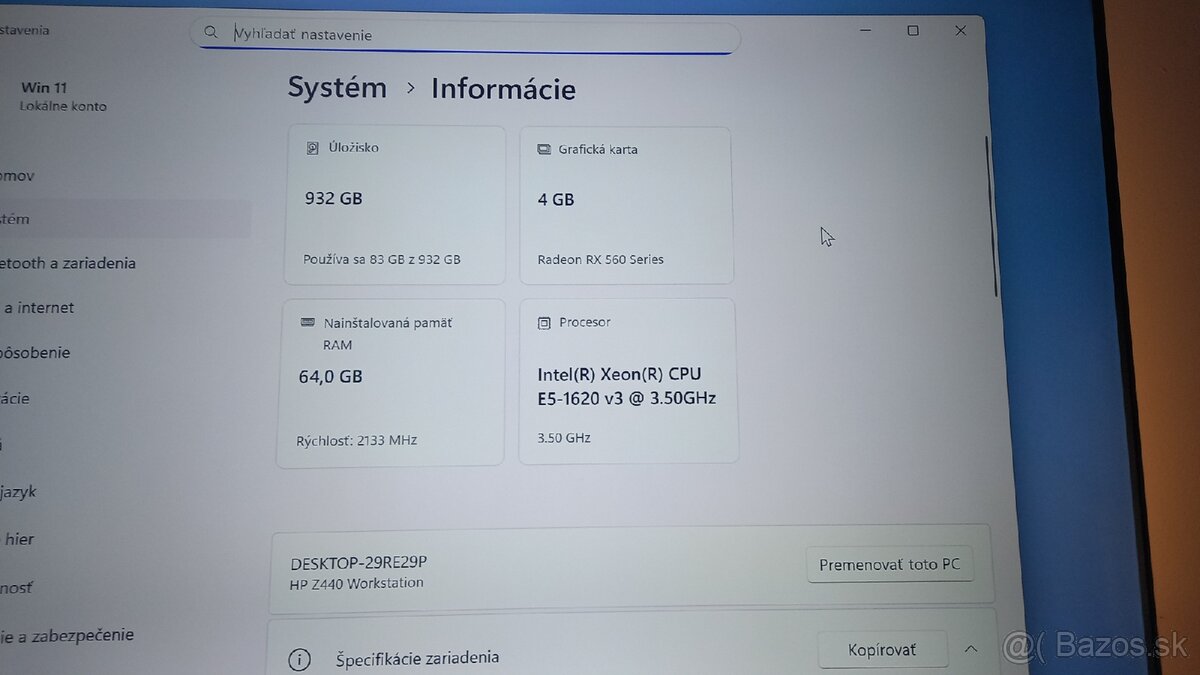Click the Premenovať toto PC button
The width and height of the screenshot is (1200, 675).
tap(890, 563)
